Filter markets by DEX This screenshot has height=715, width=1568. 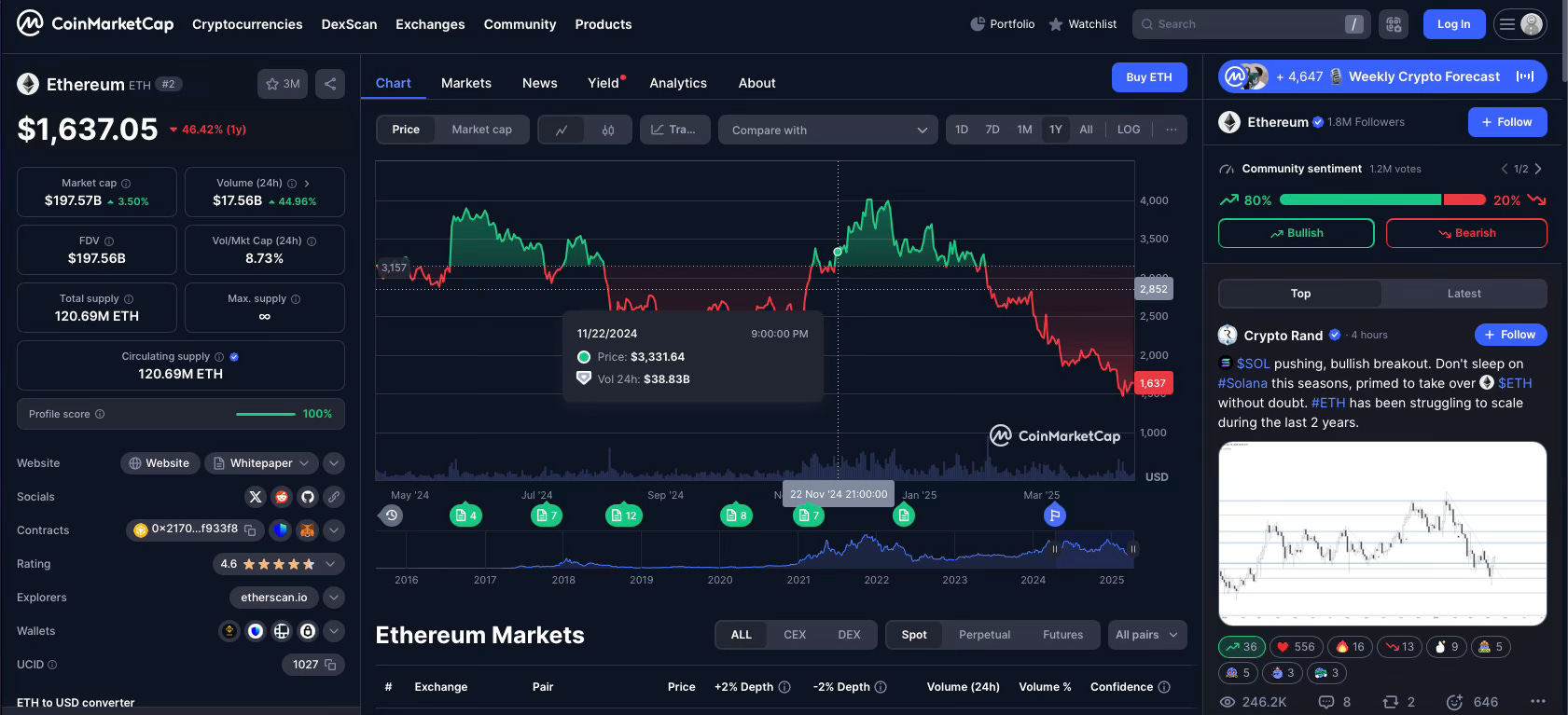(x=849, y=635)
